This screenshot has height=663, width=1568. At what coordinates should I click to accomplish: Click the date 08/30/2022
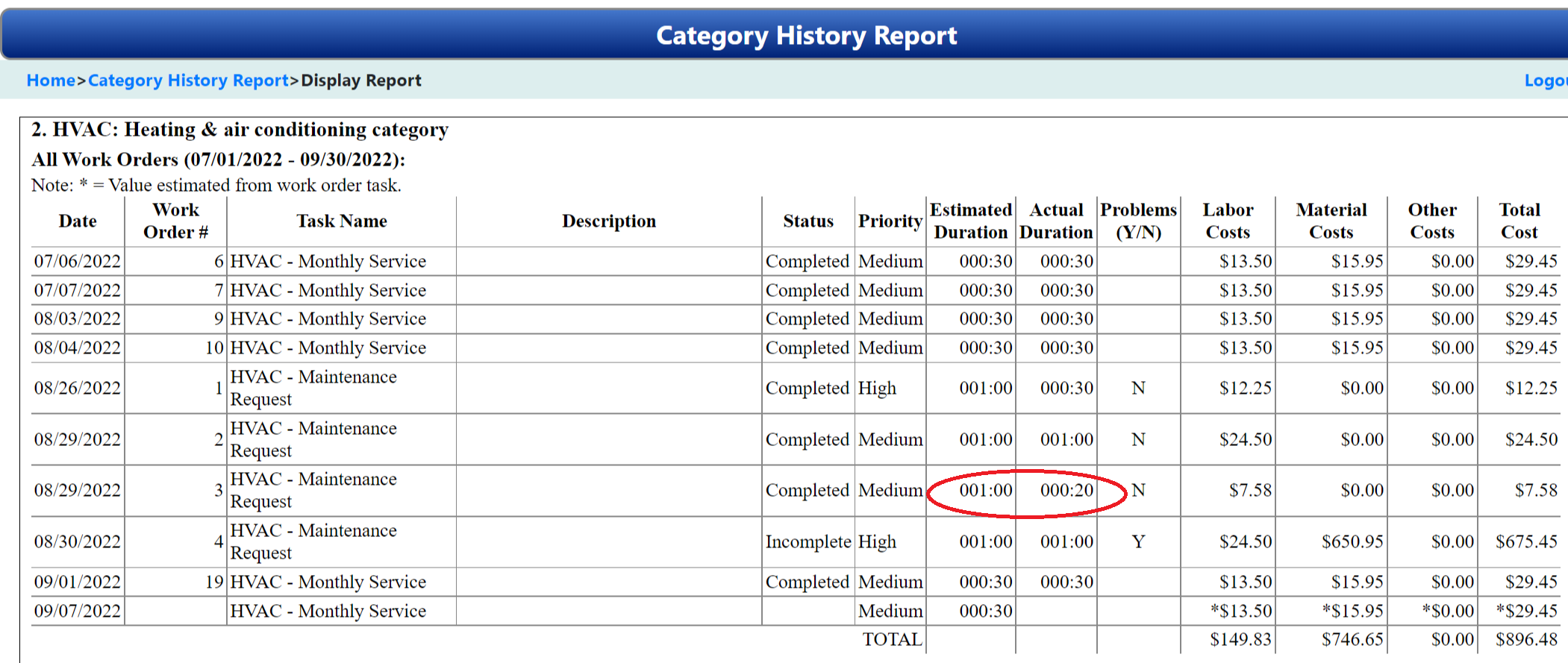78,542
